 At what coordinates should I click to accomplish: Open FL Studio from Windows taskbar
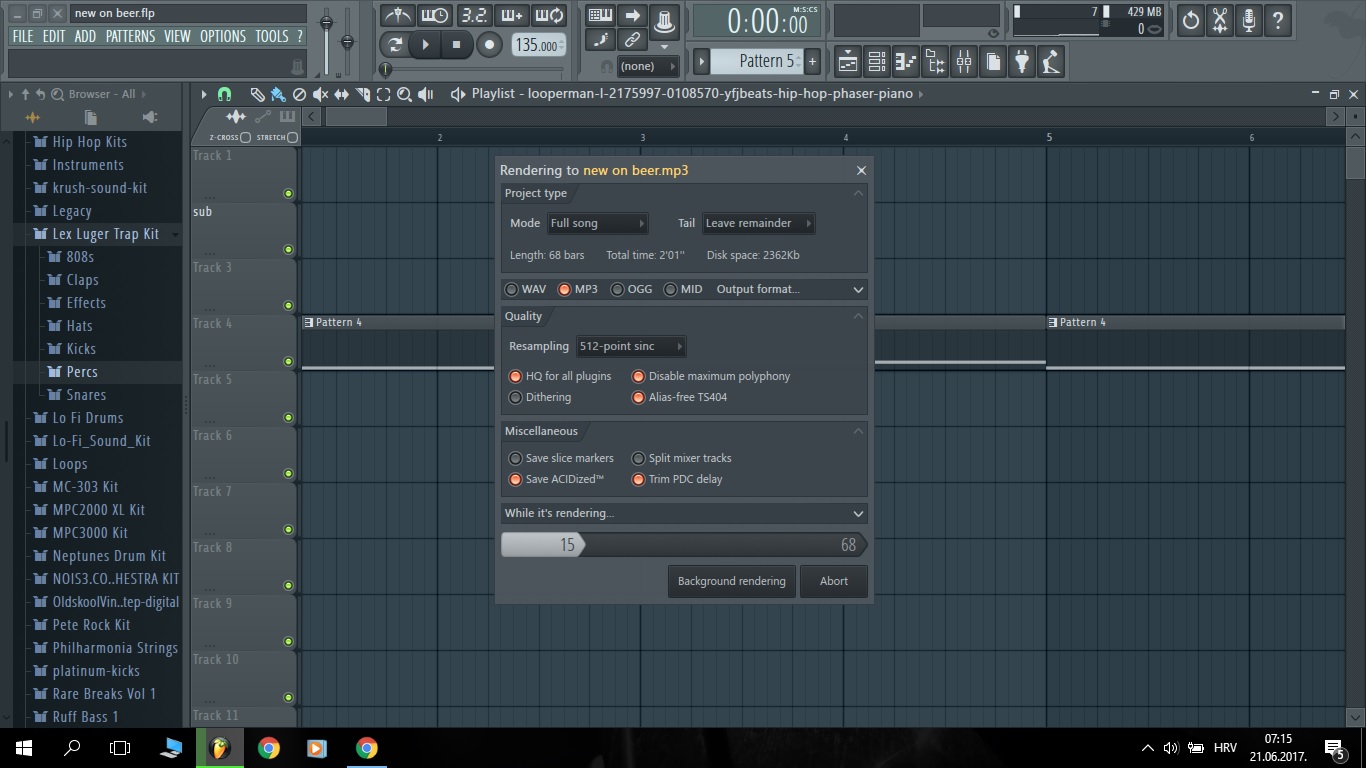pos(219,747)
